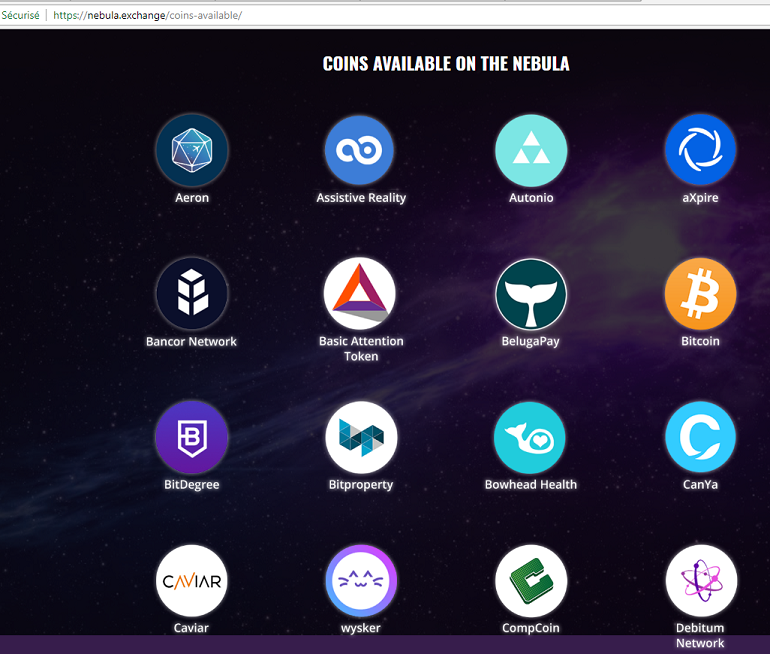
Task: Click the CanYa blue C logo
Action: [x=700, y=437]
